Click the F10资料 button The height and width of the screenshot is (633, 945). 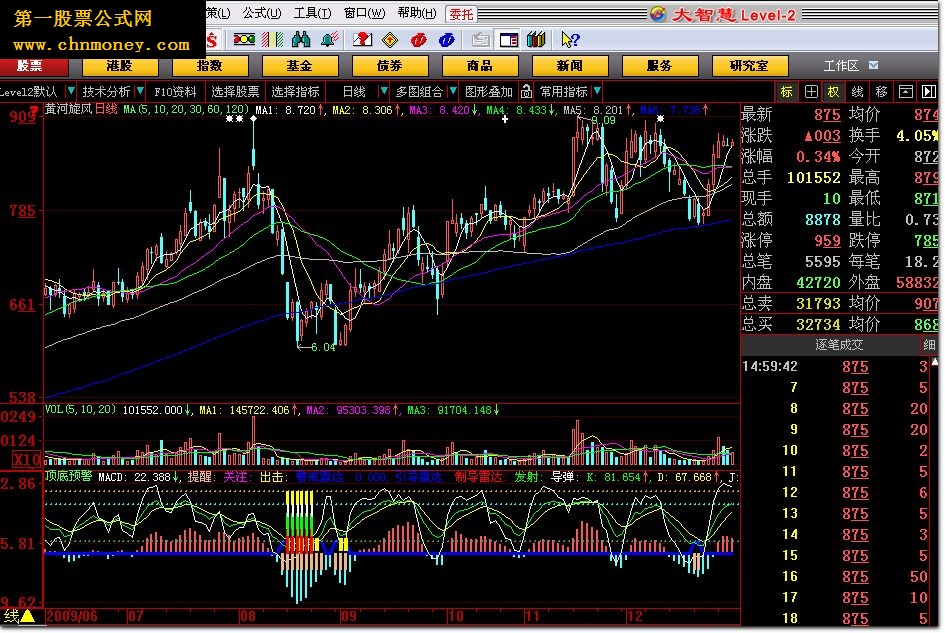[x=175, y=92]
